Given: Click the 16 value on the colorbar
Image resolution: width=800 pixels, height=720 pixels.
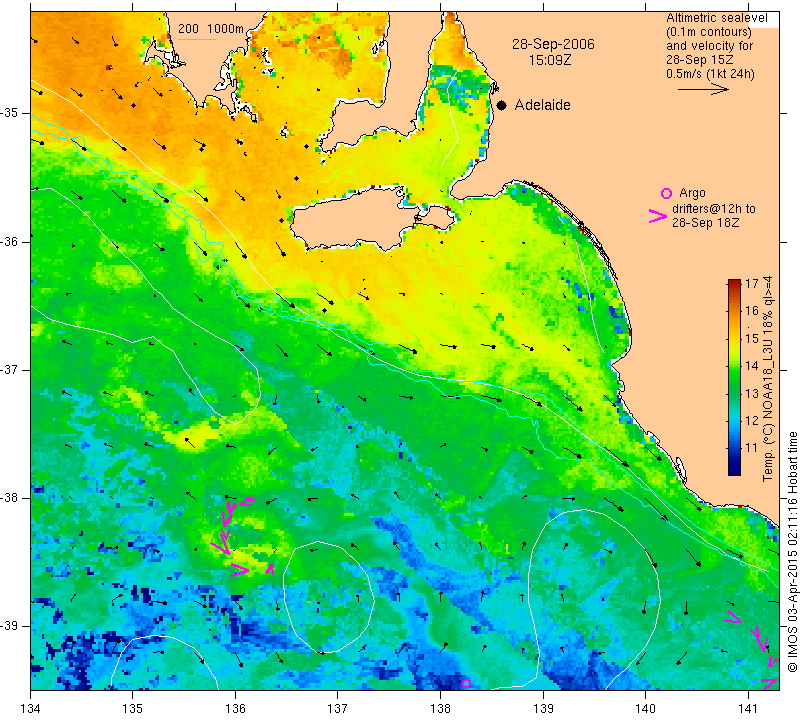Looking at the screenshot, I should click(752, 310).
